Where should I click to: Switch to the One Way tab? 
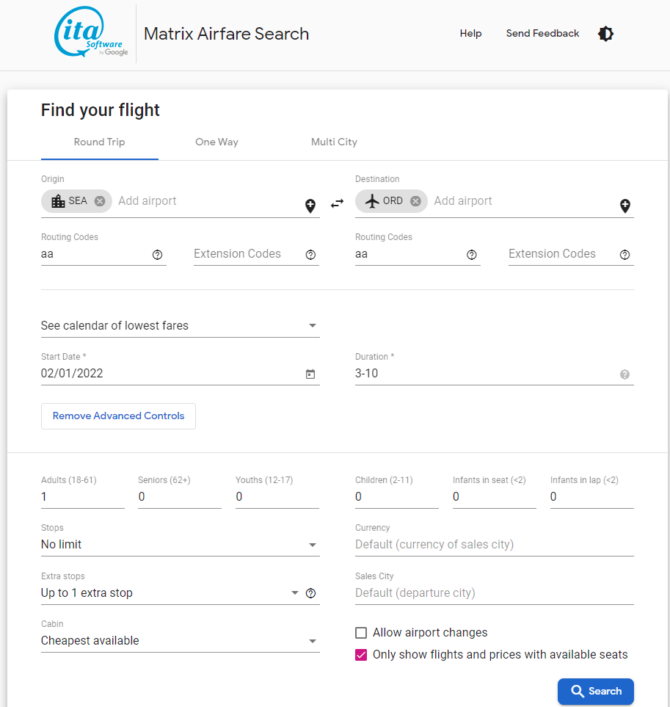pyautogui.click(x=216, y=142)
